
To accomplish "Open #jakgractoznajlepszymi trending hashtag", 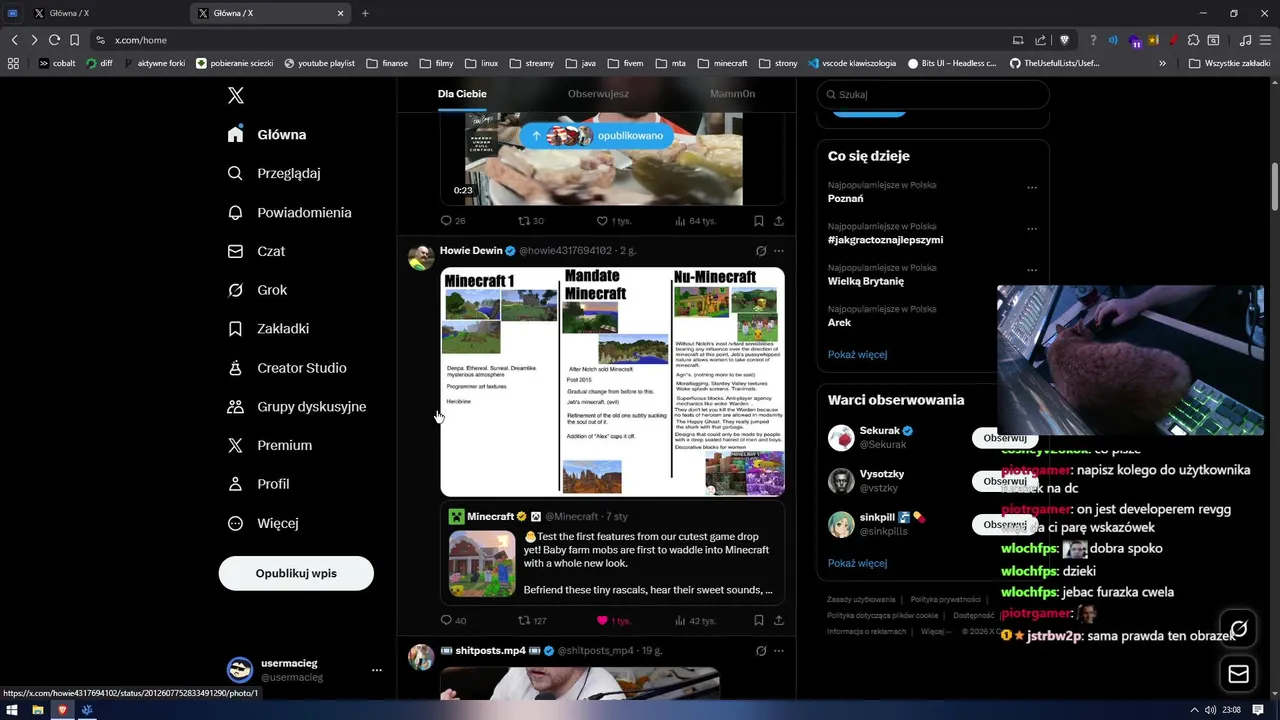I will click(885, 240).
